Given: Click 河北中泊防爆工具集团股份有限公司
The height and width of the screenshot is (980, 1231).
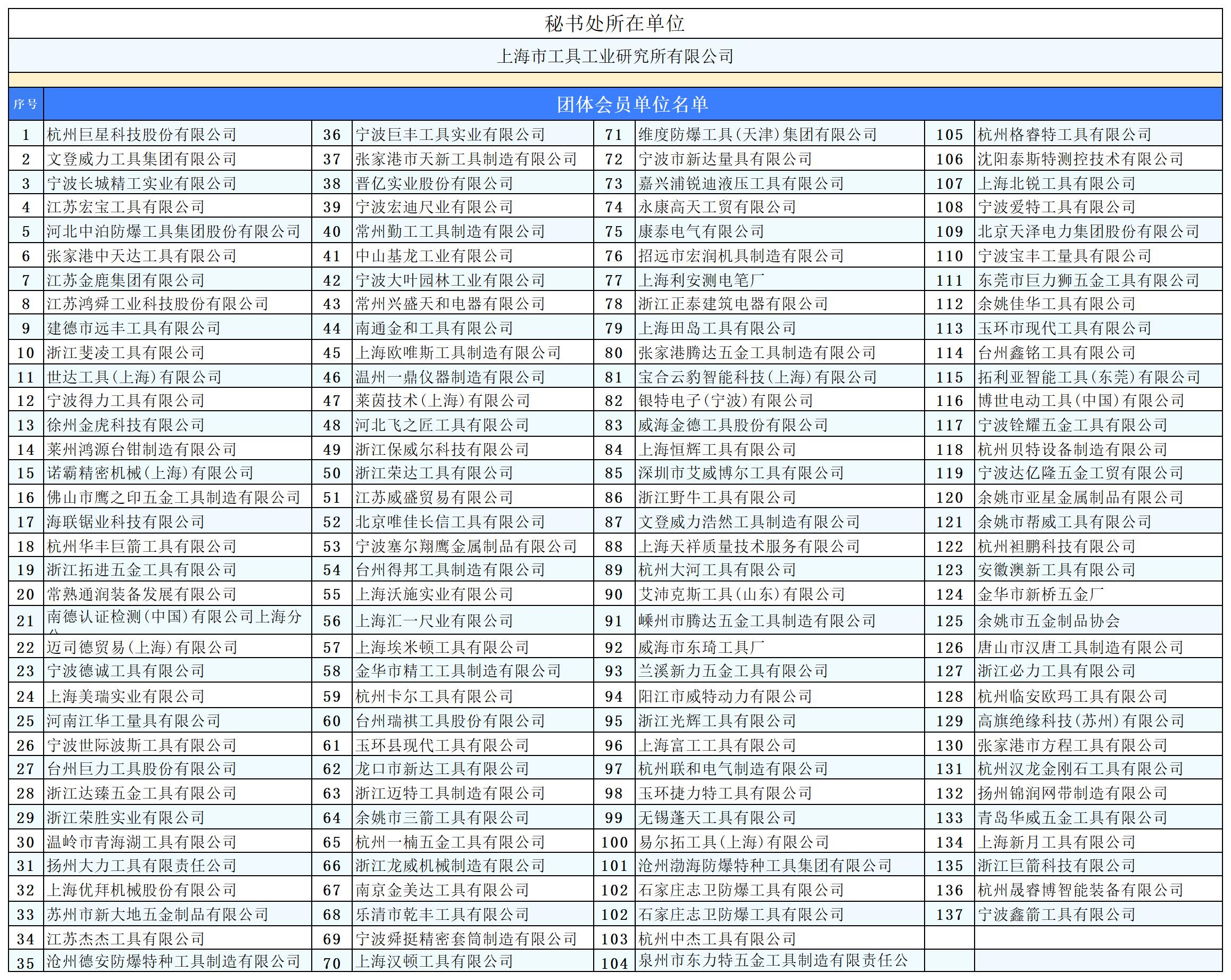Looking at the screenshot, I should click(173, 231).
